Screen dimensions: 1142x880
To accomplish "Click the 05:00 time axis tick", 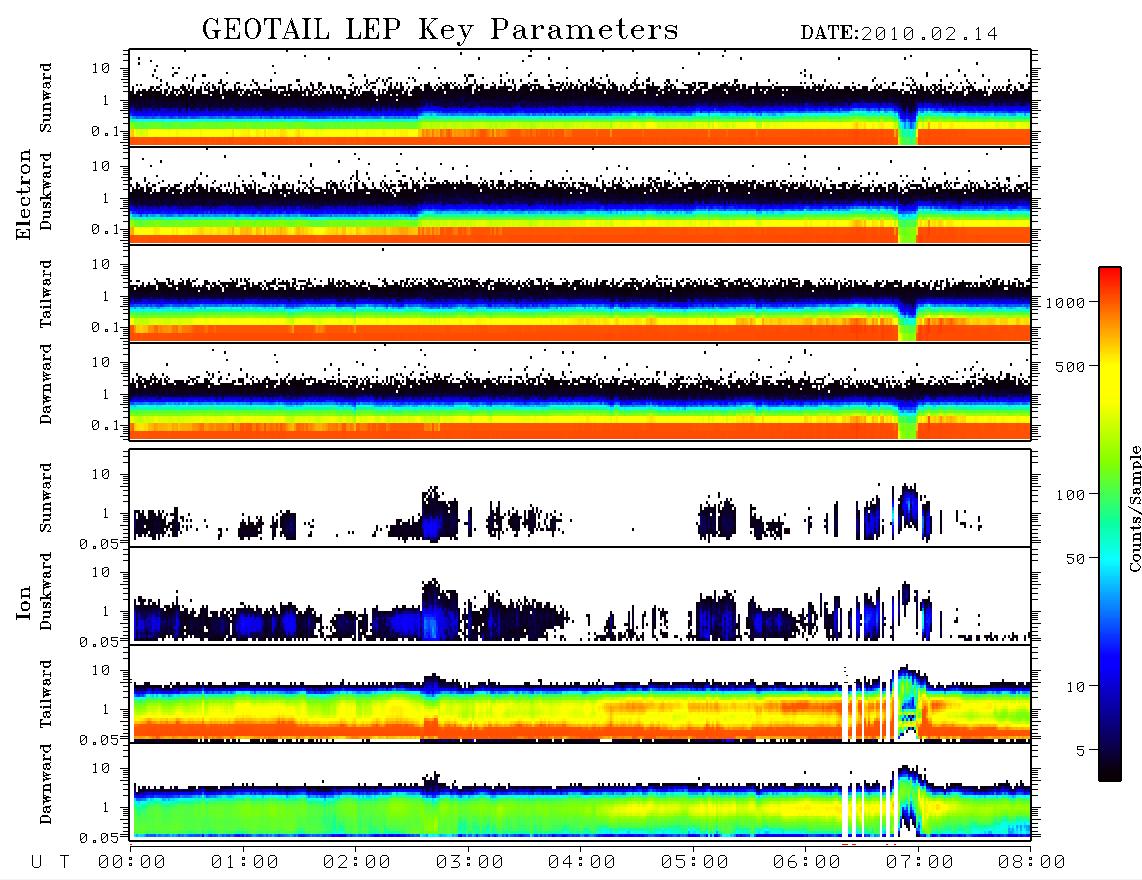I will point(694,862).
